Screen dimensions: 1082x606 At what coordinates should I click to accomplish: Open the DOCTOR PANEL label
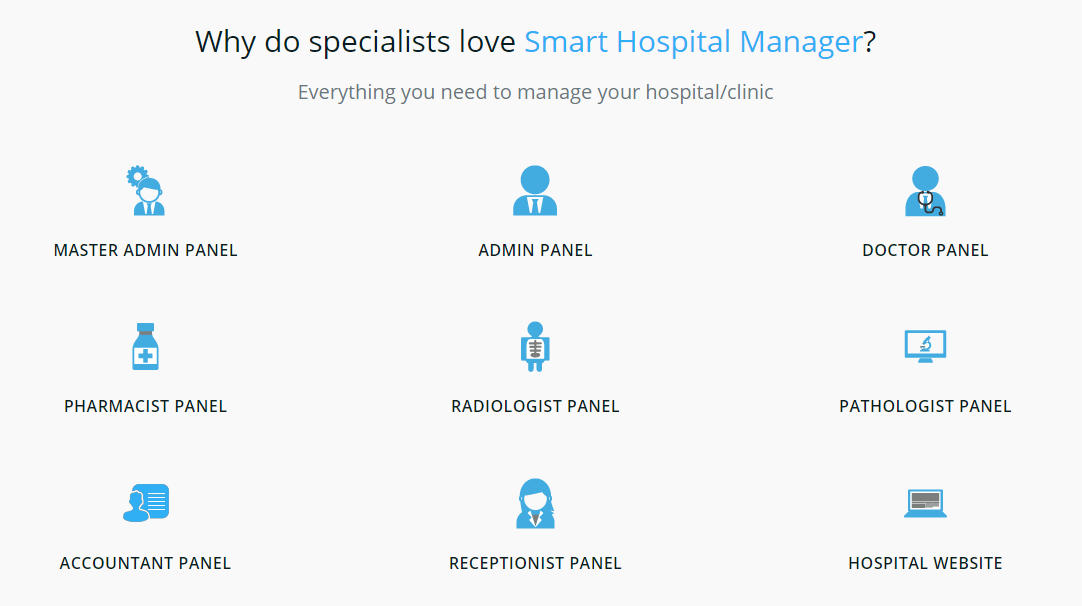925,250
